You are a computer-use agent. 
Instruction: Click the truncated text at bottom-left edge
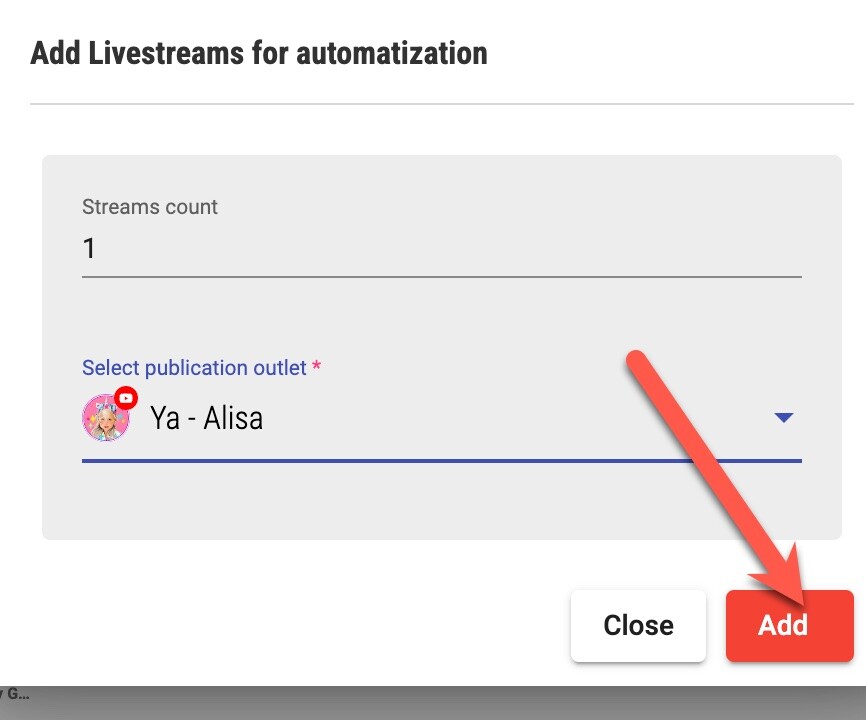pos(14,691)
